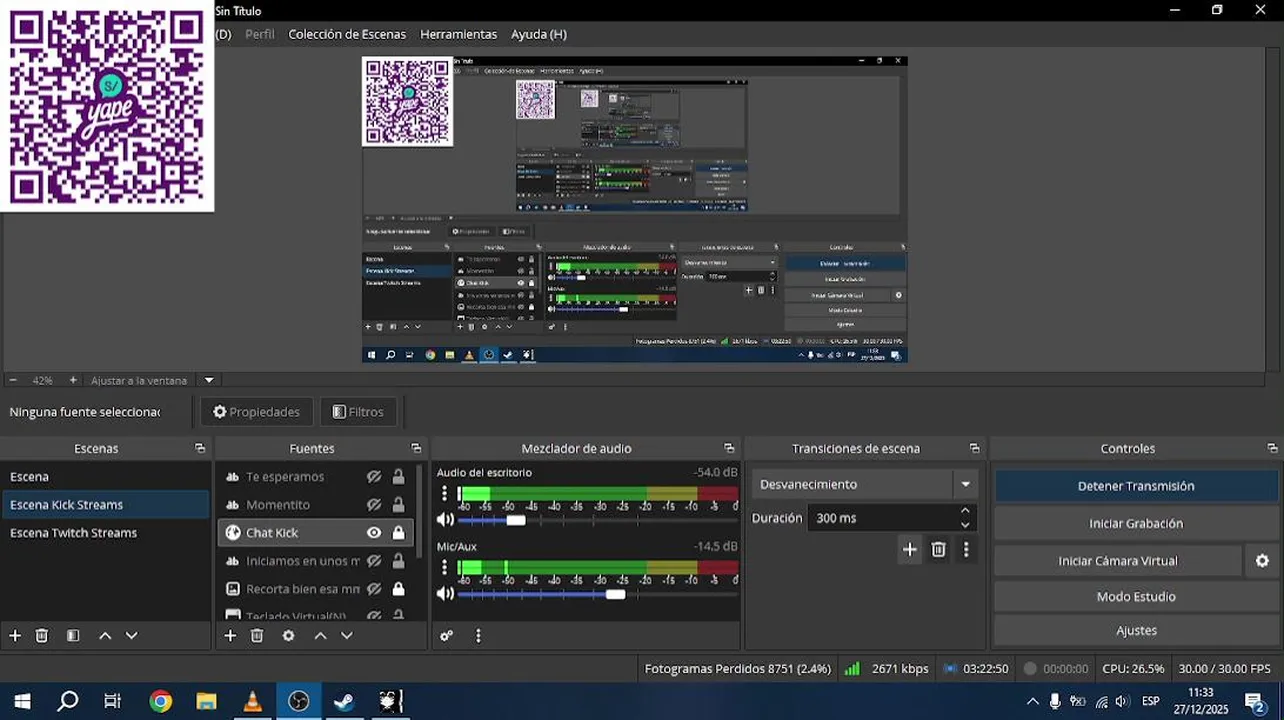This screenshot has width=1284, height=720.
Task: Open VLC media player from taskbar
Action: (252, 702)
